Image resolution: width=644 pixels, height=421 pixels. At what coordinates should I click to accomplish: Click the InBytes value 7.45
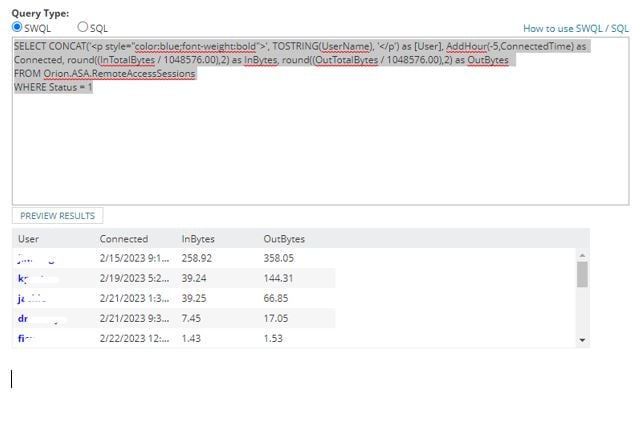tap(191, 318)
